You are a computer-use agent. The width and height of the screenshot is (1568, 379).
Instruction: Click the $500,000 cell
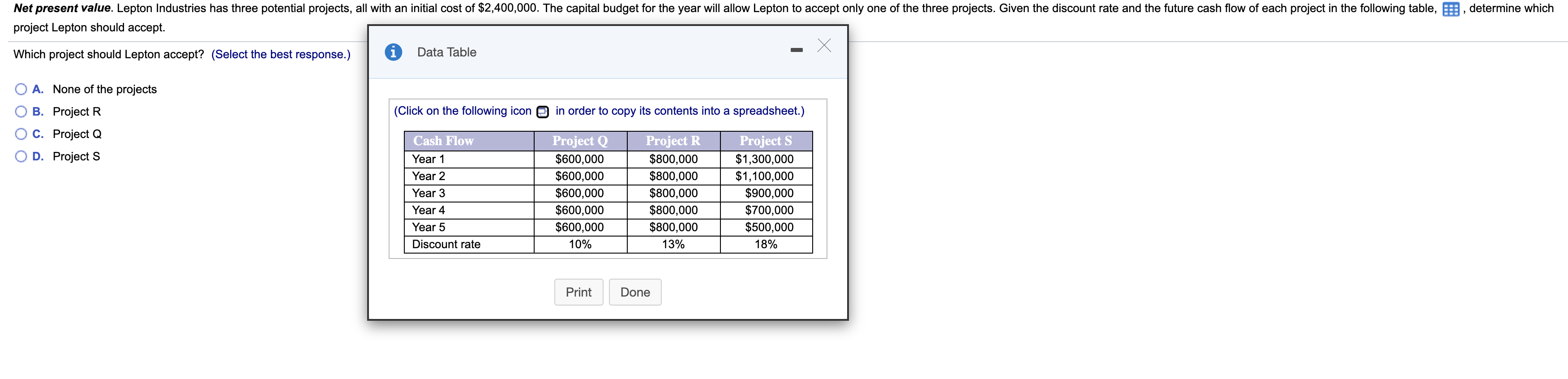point(766,227)
